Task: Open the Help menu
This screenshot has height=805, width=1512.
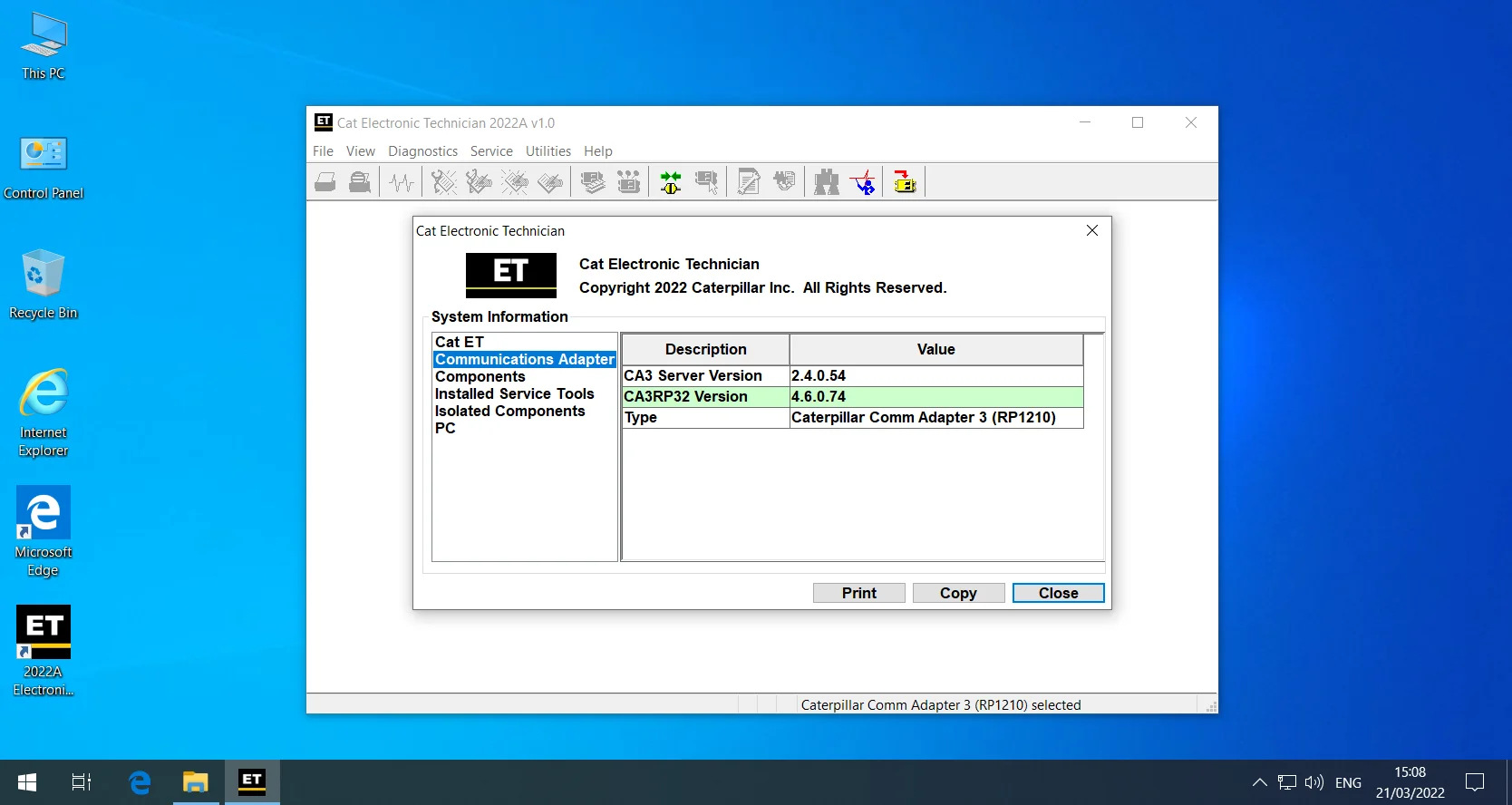Action: [598, 151]
